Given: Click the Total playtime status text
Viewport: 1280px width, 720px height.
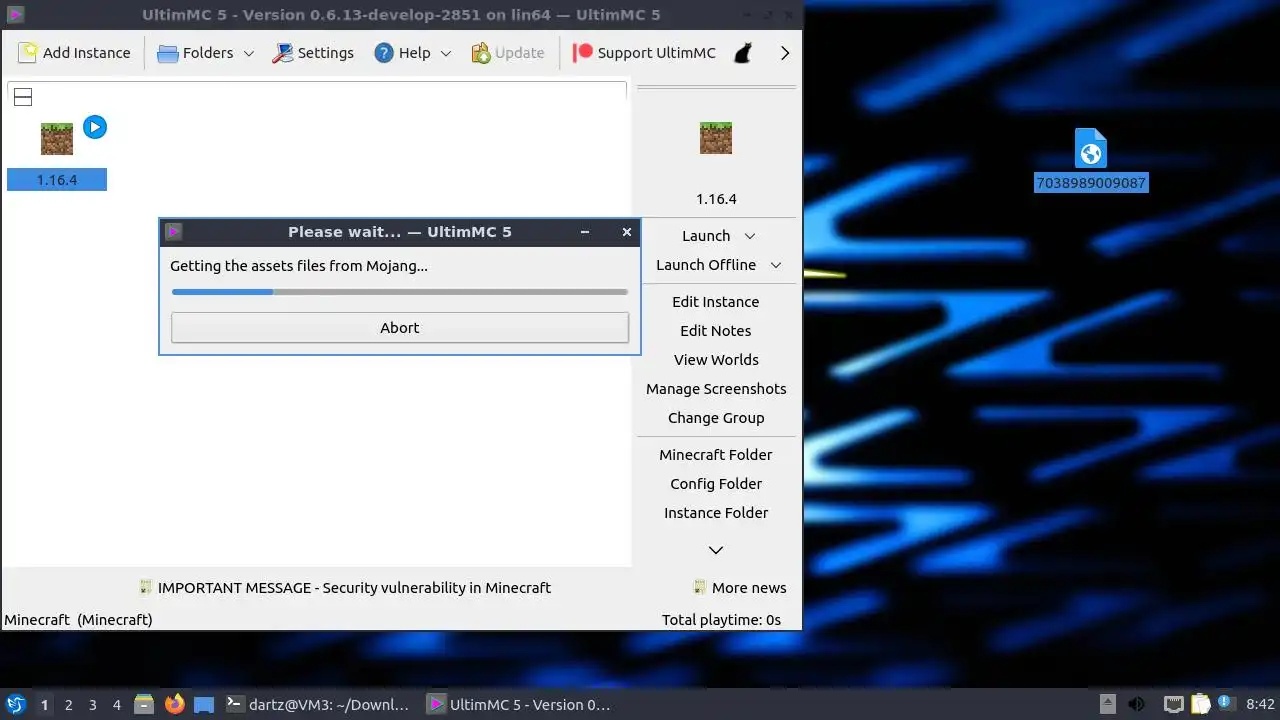Looking at the screenshot, I should click(x=721, y=620).
